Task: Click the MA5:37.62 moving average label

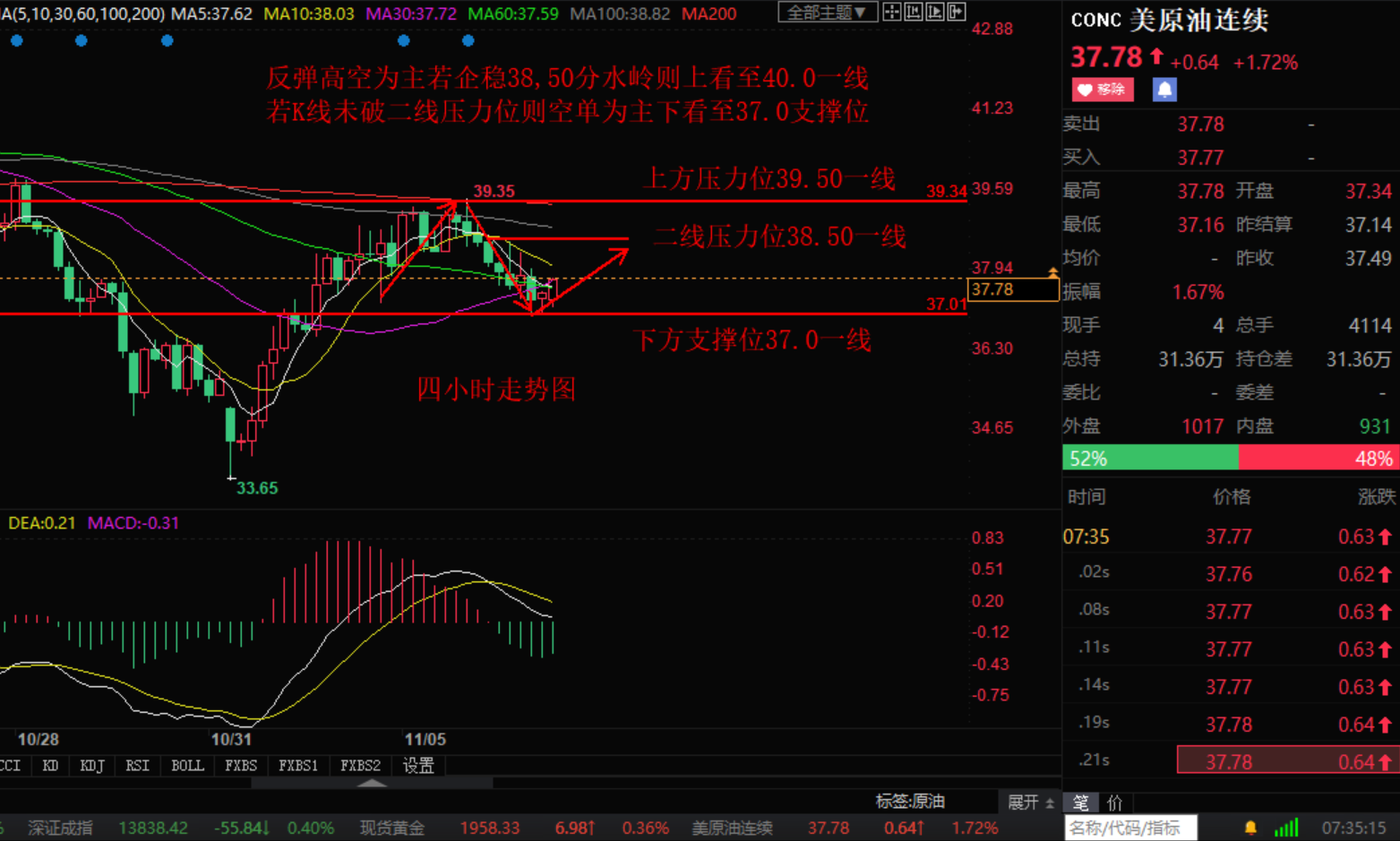Action: click(211, 14)
